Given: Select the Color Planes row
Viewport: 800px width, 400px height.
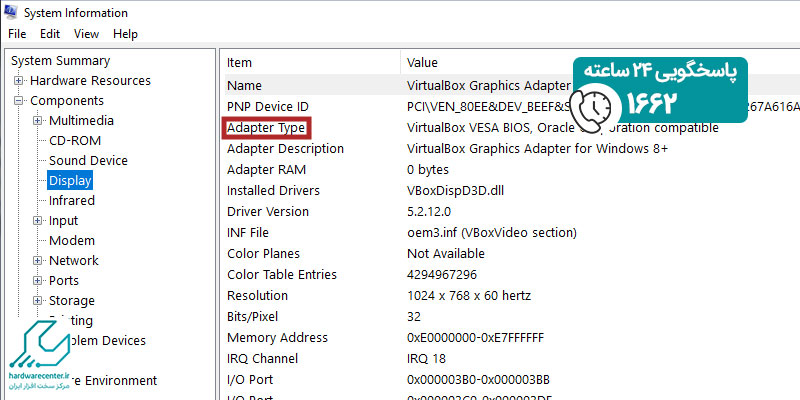Looking at the screenshot, I should pos(512,254).
